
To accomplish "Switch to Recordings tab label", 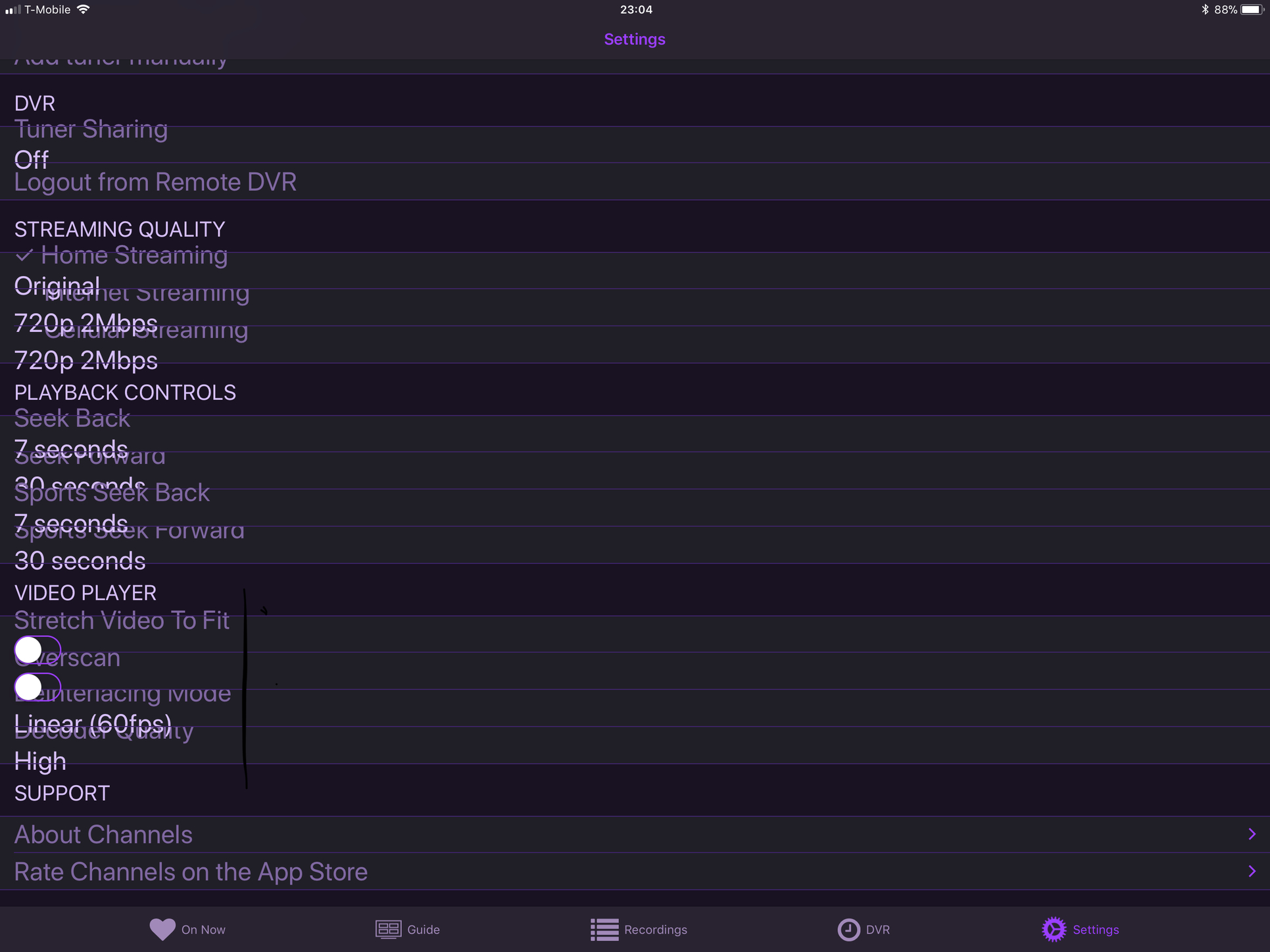I will click(x=655, y=930).
